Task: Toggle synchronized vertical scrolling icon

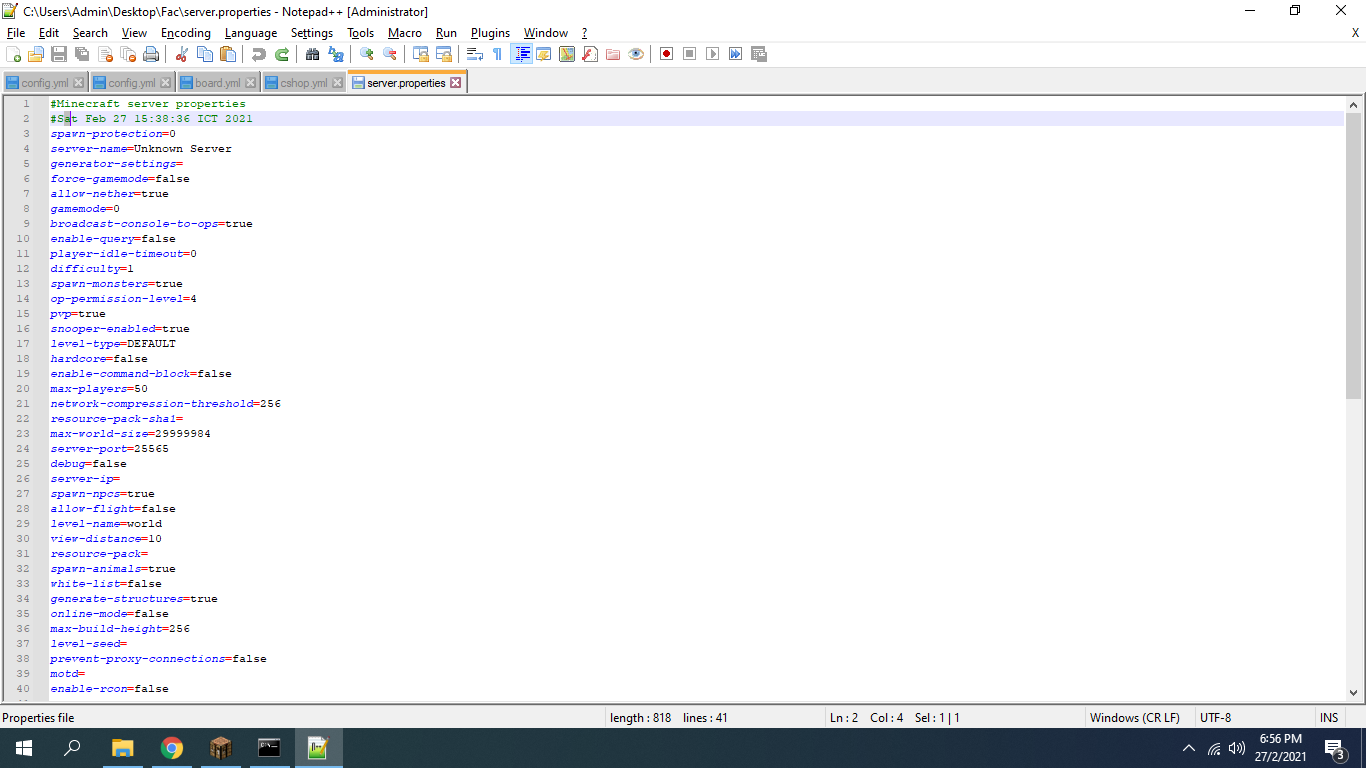Action: coord(421,54)
